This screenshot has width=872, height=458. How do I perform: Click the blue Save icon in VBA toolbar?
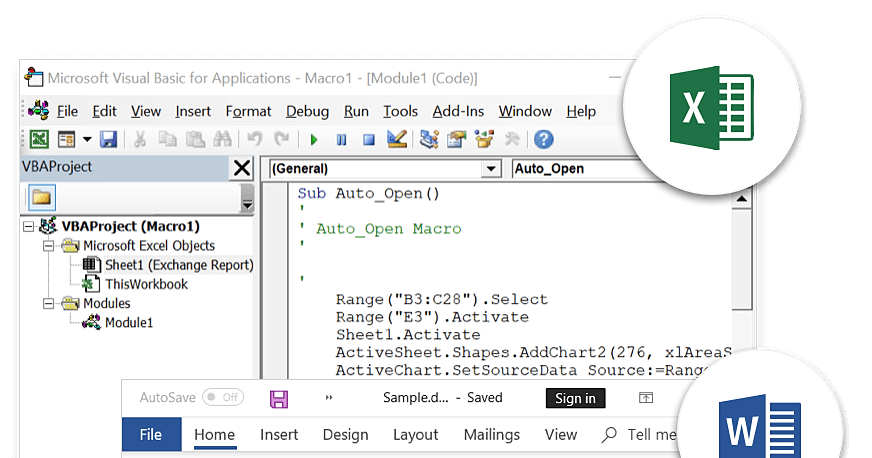pyautogui.click(x=108, y=139)
